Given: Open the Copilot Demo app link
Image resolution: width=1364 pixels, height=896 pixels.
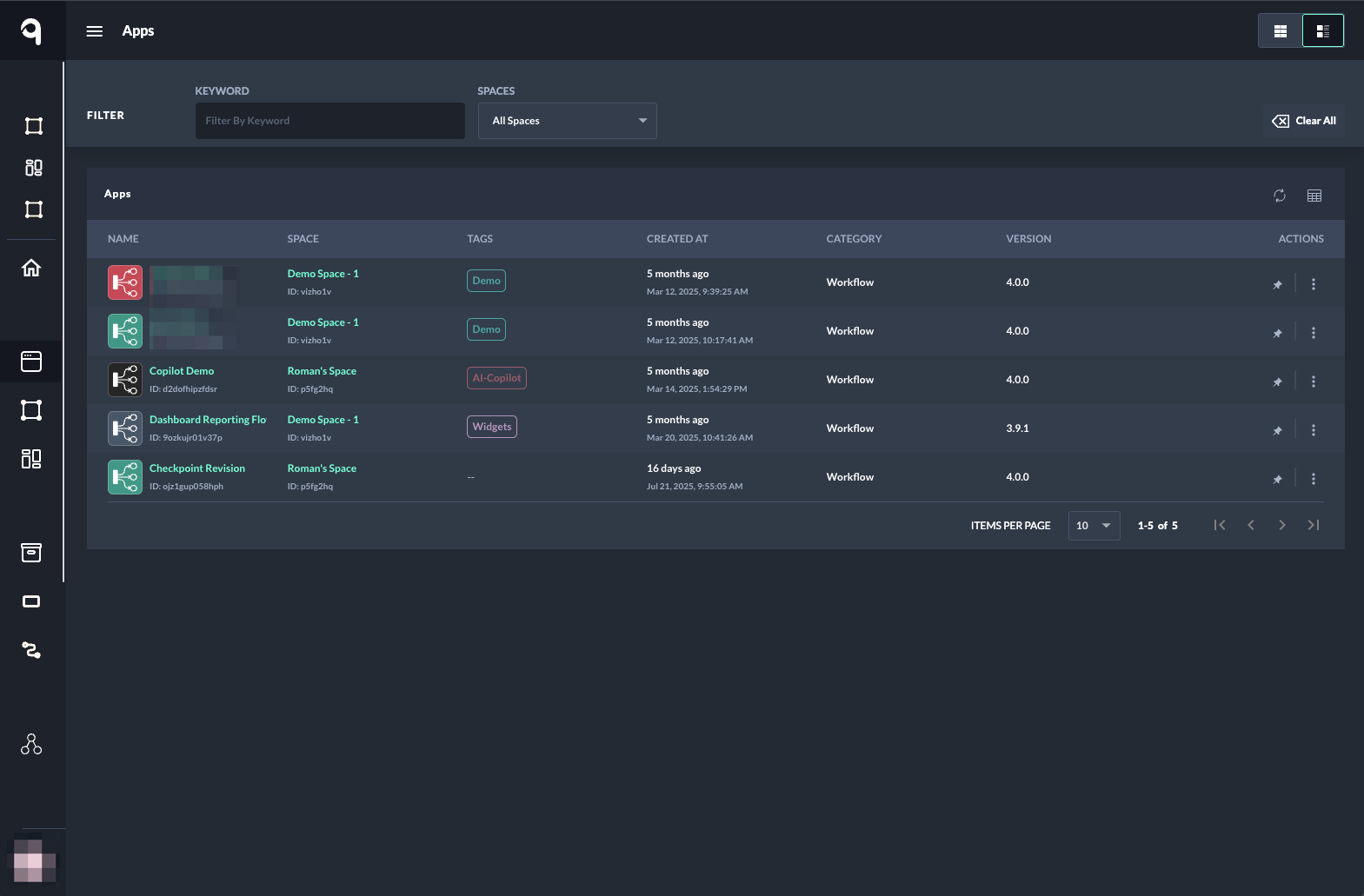Looking at the screenshot, I should pyautogui.click(x=182, y=371).
